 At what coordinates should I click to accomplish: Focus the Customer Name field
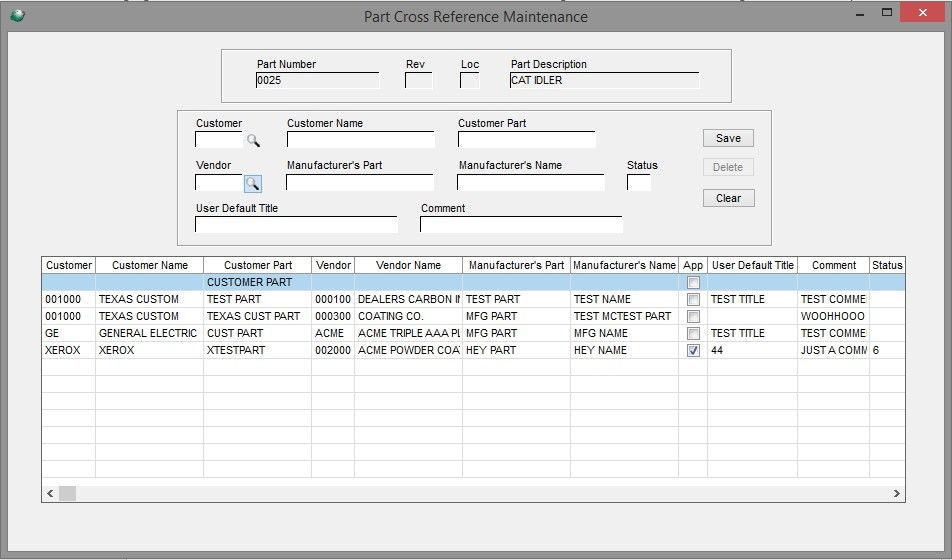tap(361, 140)
